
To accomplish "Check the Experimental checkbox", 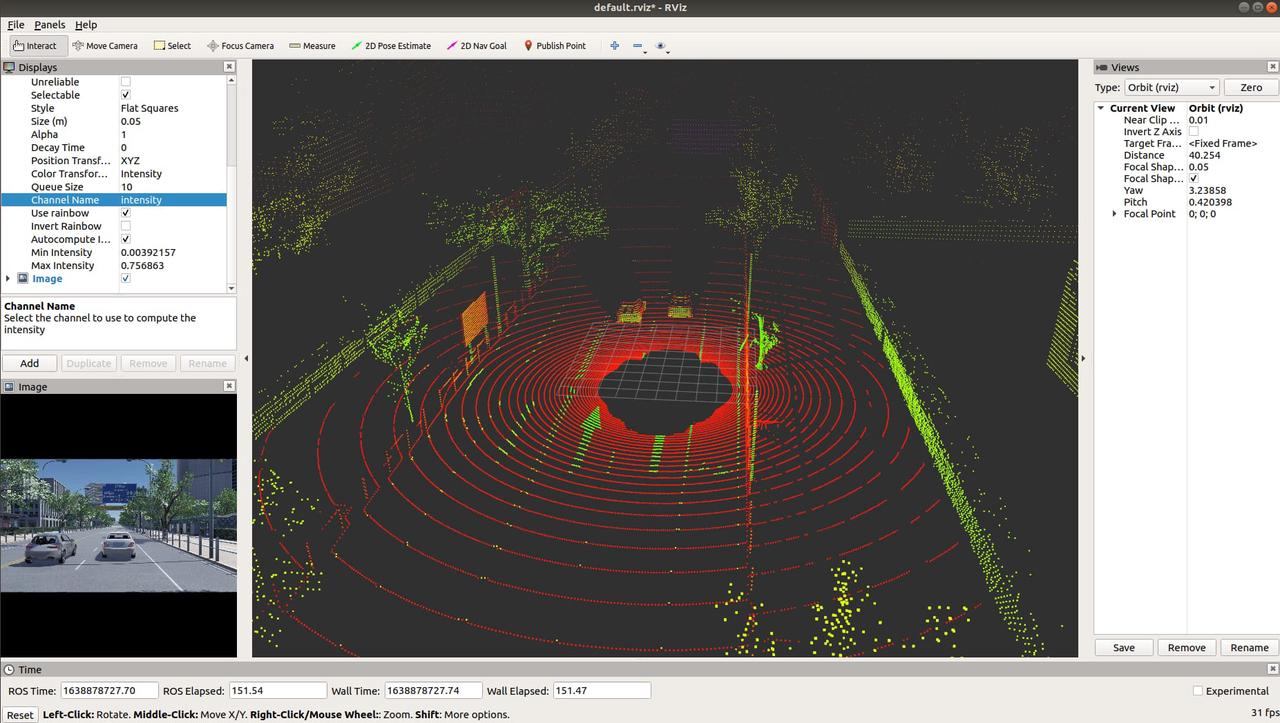I will click(x=1198, y=691).
